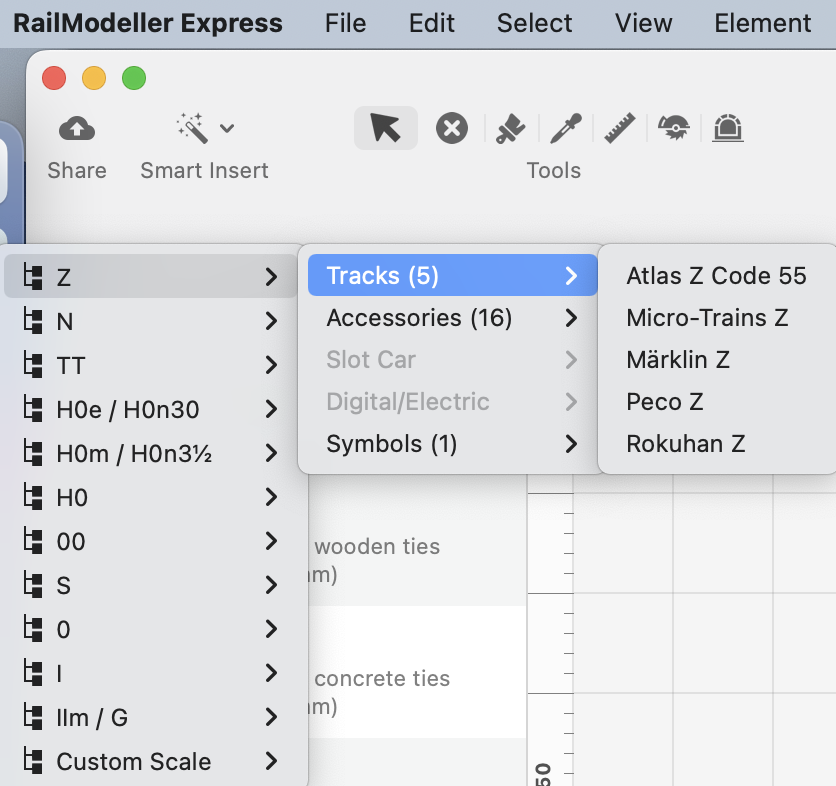The width and height of the screenshot is (836, 786).
Task: Click the tunnel portal tool icon
Action: (x=727, y=128)
